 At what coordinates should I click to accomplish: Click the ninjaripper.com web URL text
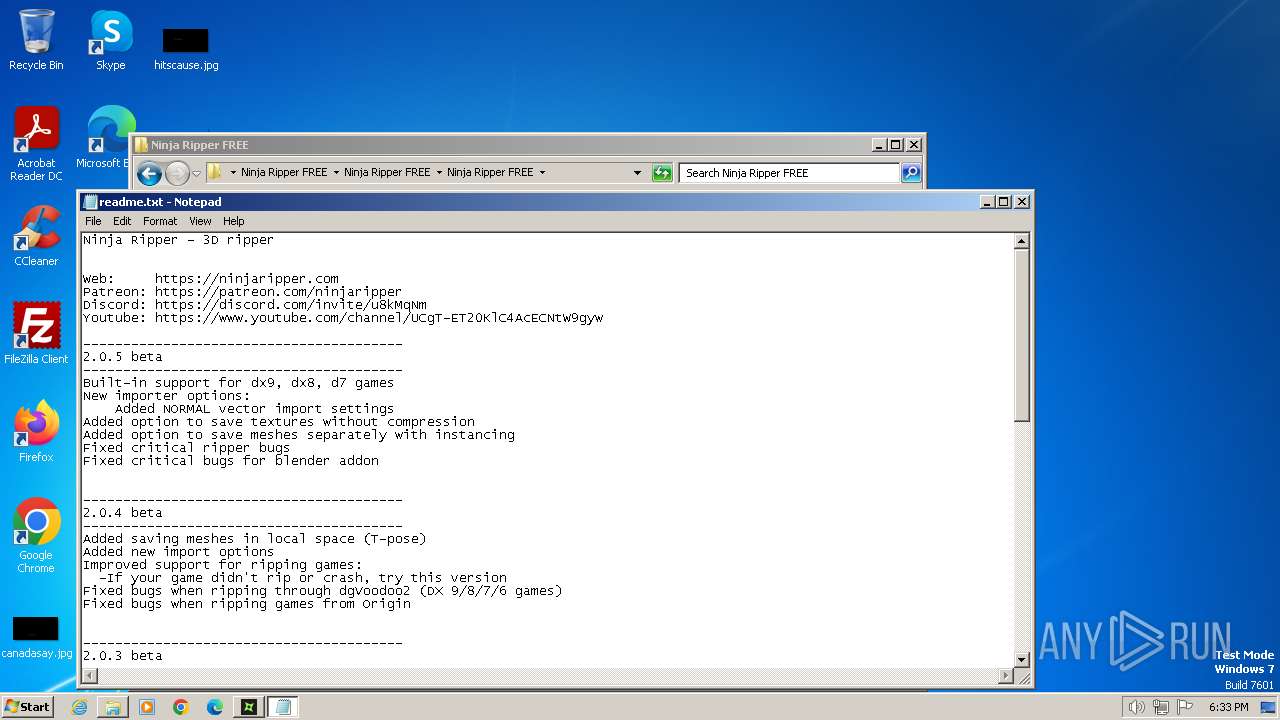(x=247, y=279)
